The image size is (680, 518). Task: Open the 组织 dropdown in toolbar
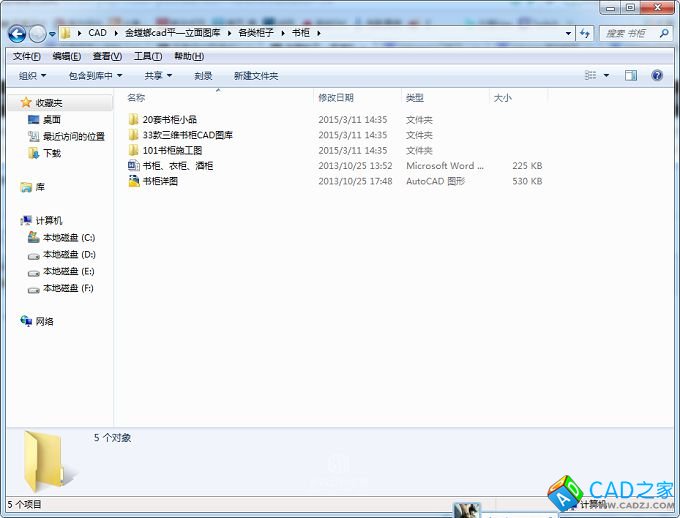[32, 76]
